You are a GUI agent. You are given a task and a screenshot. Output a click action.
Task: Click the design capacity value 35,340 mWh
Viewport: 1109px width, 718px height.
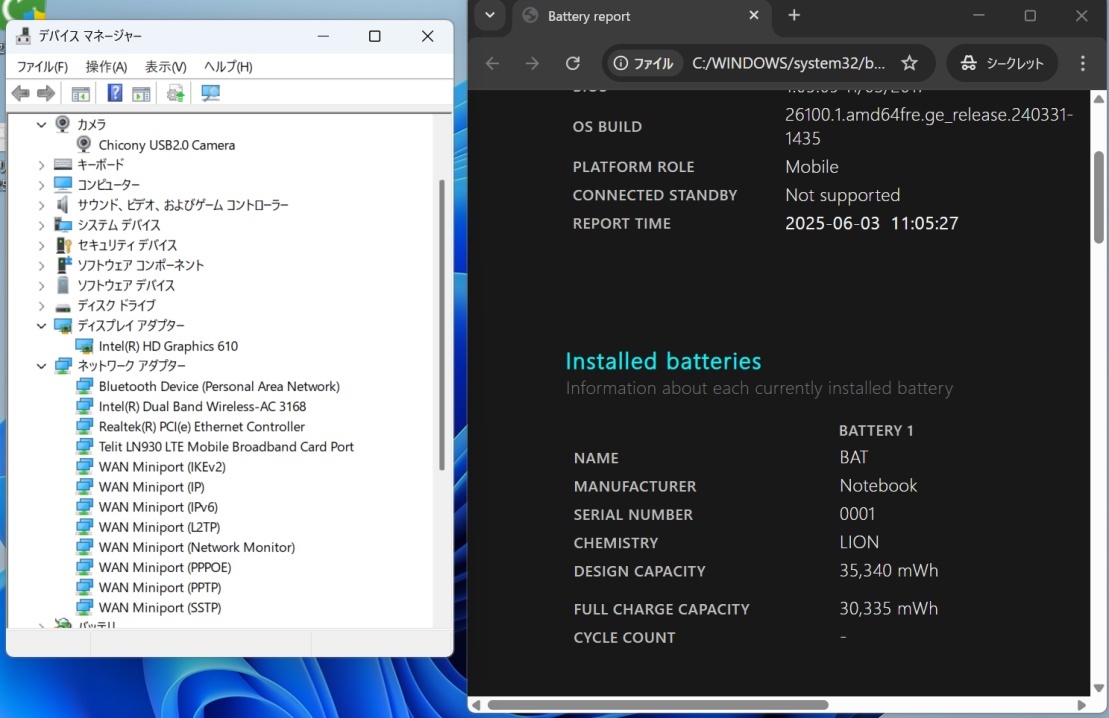(888, 571)
